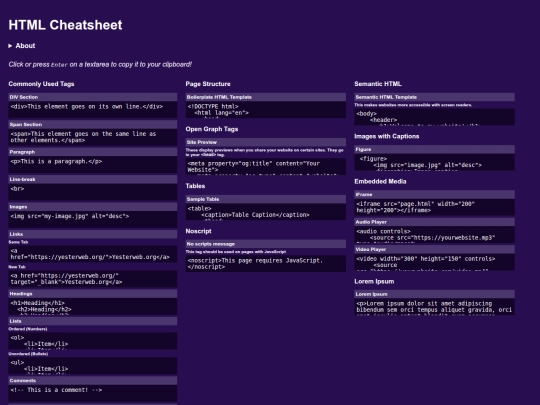The width and height of the screenshot is (540, 405).
Task: Click the Tables section heading
Action: click(195, 186)
